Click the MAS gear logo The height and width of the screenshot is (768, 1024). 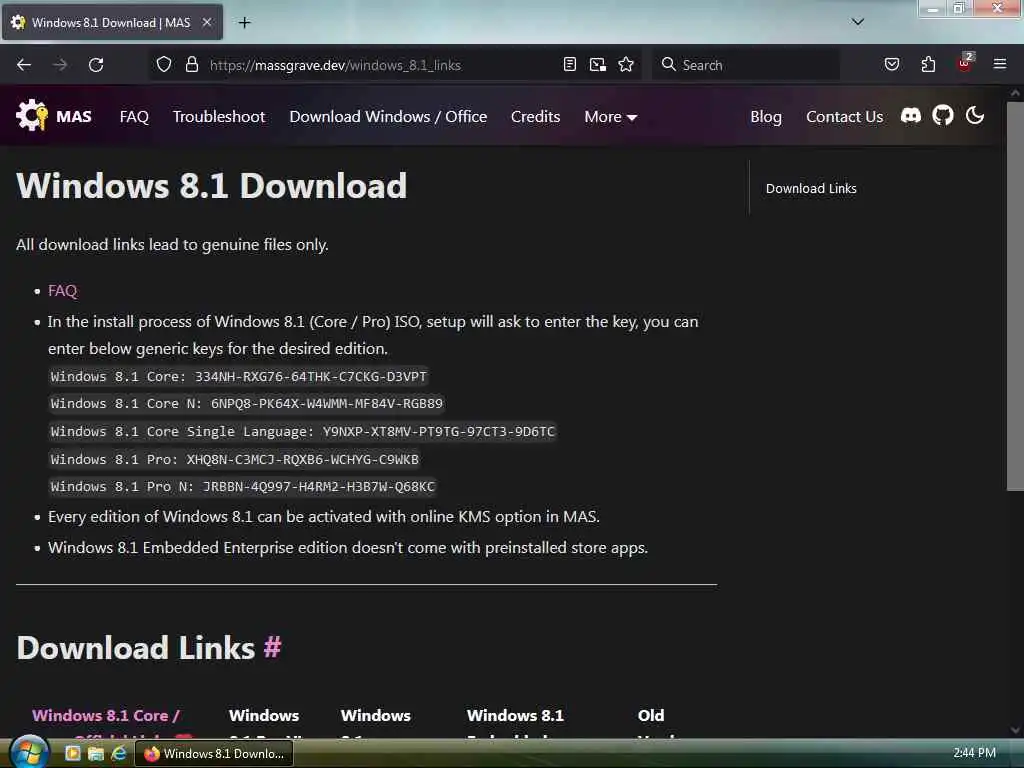click(31, 116)
